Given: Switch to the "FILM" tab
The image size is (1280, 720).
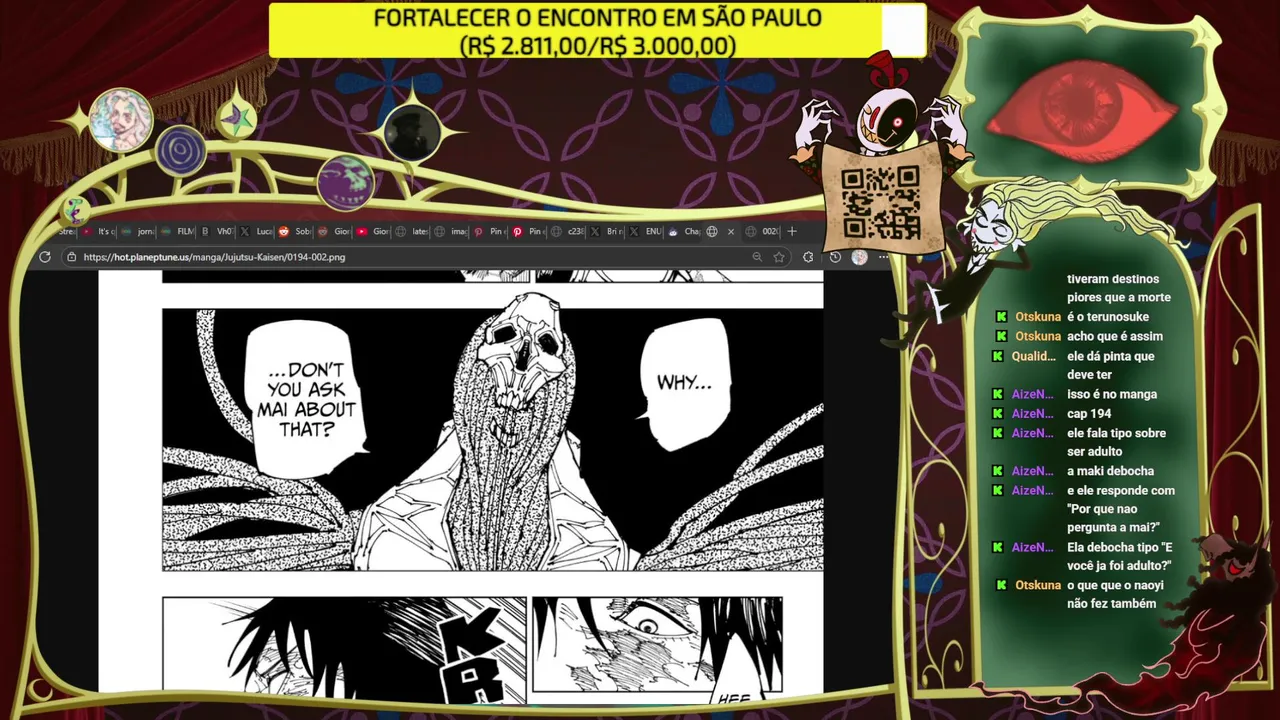Looking at the screenshot, I should coord(179,231).
